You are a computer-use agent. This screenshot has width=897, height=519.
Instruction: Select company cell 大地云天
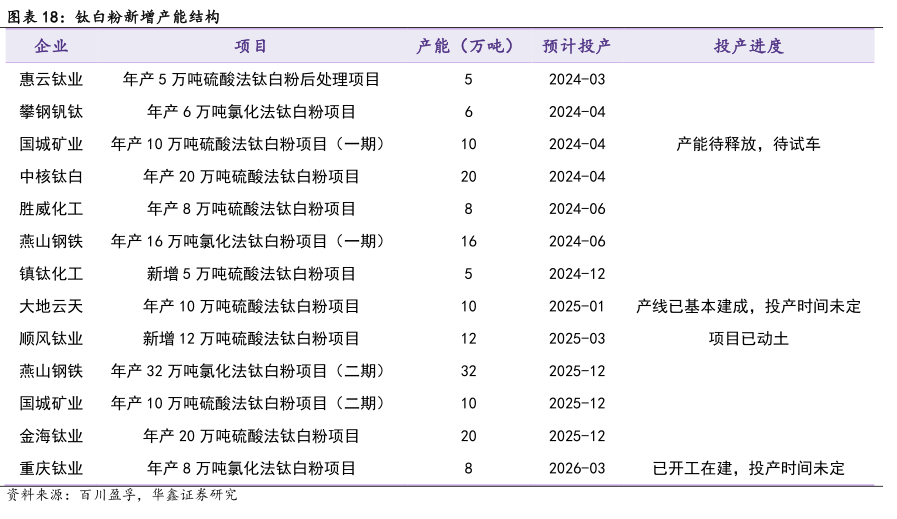(51, 306)
